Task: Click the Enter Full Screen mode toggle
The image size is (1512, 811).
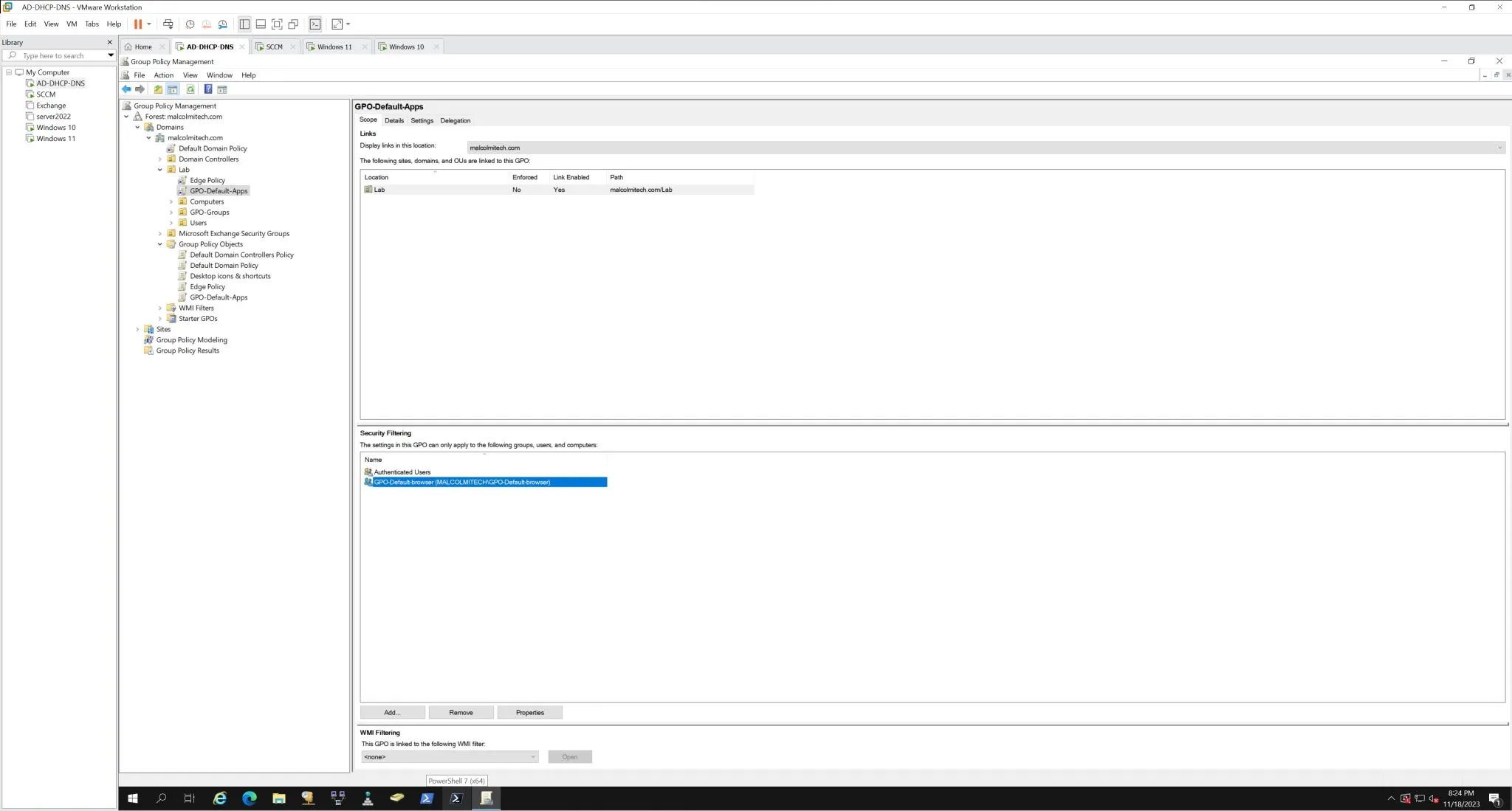Action: [x=277, y=24]
